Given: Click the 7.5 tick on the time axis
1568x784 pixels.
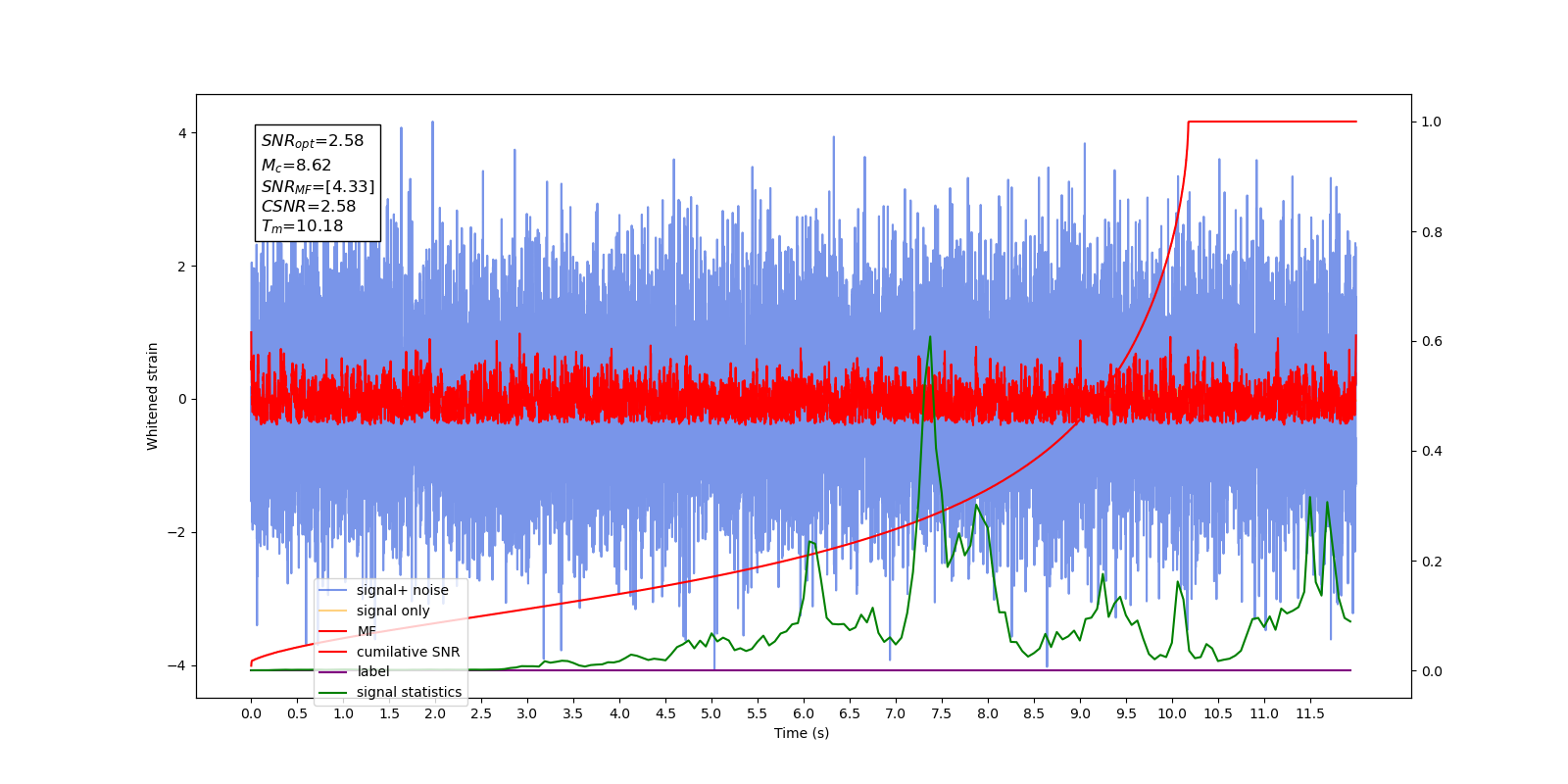Looking at the screenshot, I should pyautogui.click(x=942, y=713).
